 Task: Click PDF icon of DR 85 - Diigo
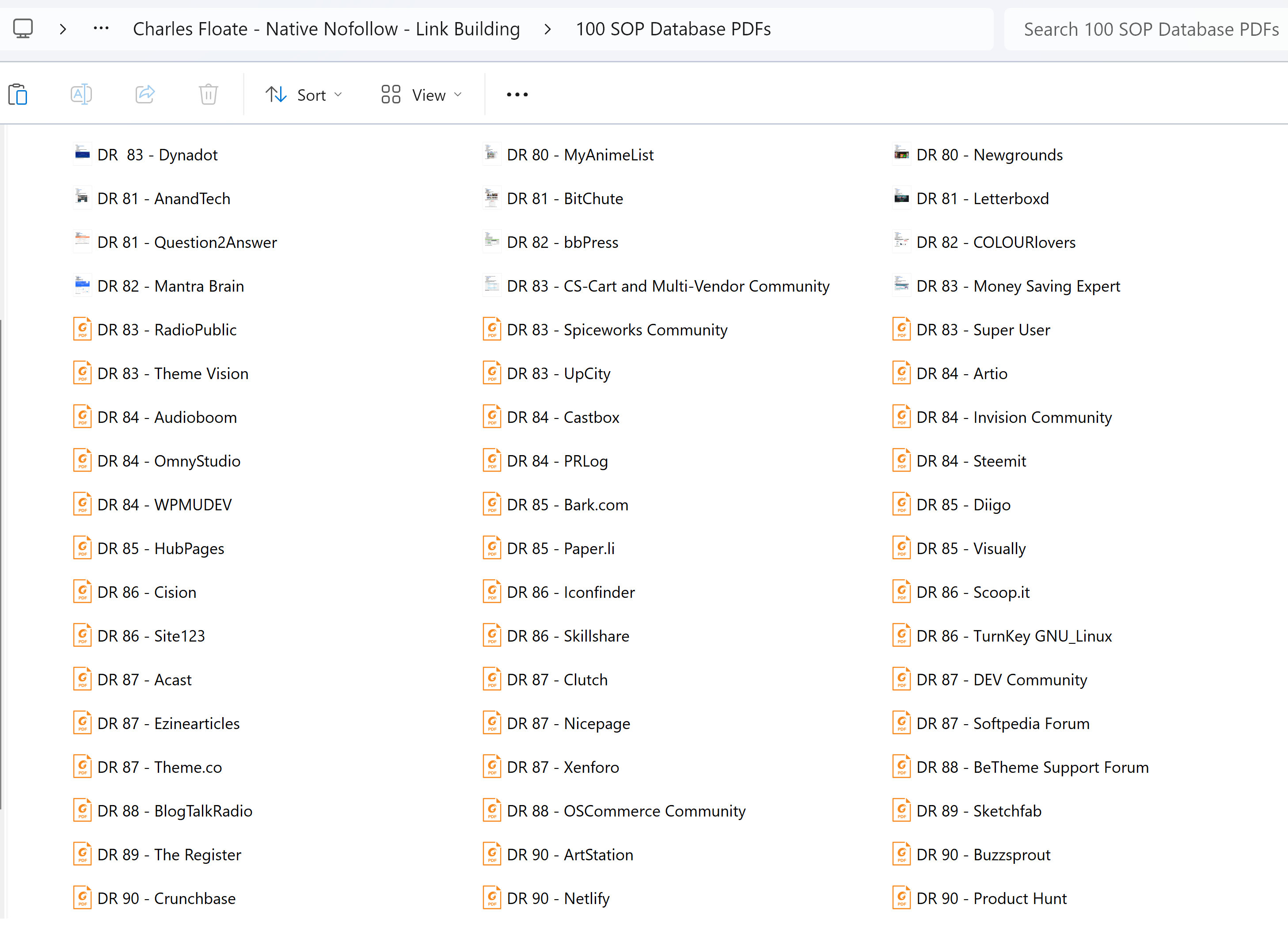pyautogui.click(x=901, y=505)
